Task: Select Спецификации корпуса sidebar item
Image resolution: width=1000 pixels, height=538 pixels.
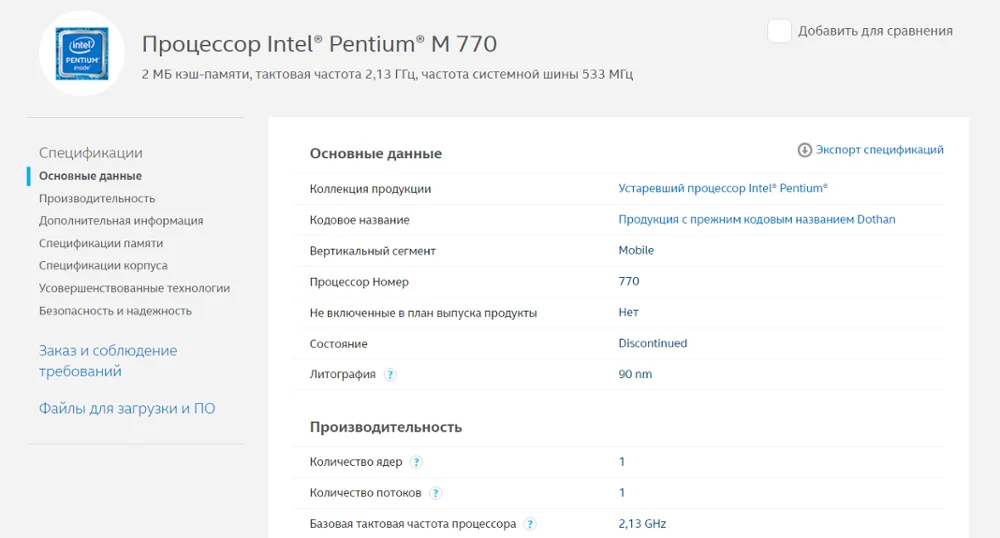Action: (x=103, y=266)
